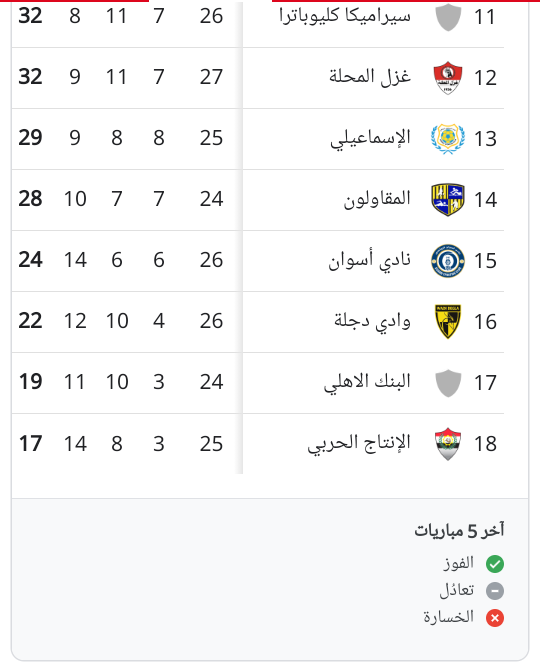Click the Aswan club round logo
540x666 pixels.
[x=448, y=261]
